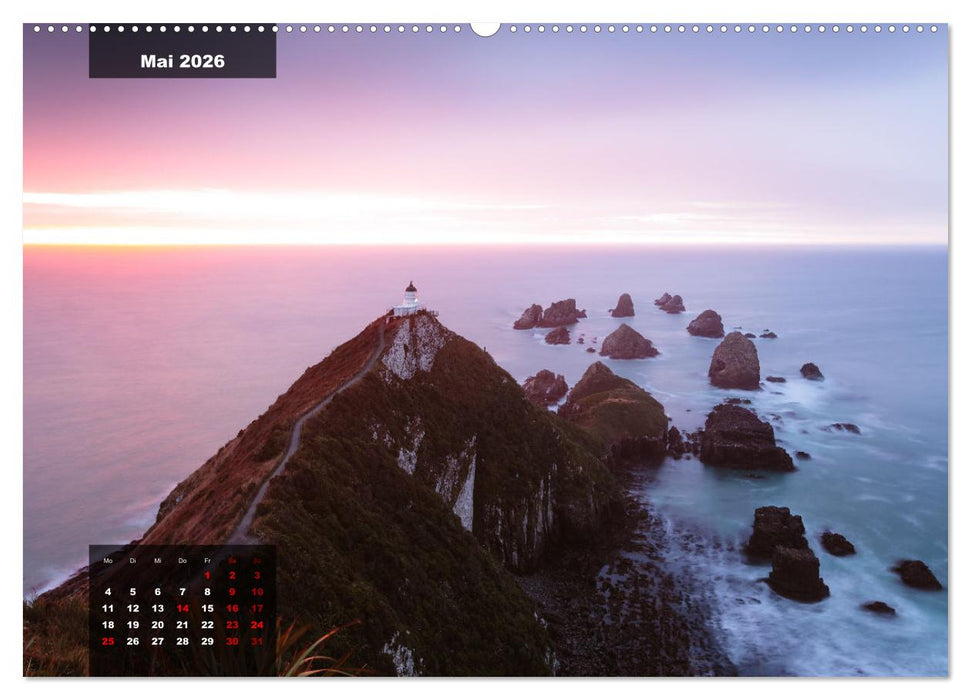Click the red weekend date 10
971x700 pixels.
tap(257, 592)
